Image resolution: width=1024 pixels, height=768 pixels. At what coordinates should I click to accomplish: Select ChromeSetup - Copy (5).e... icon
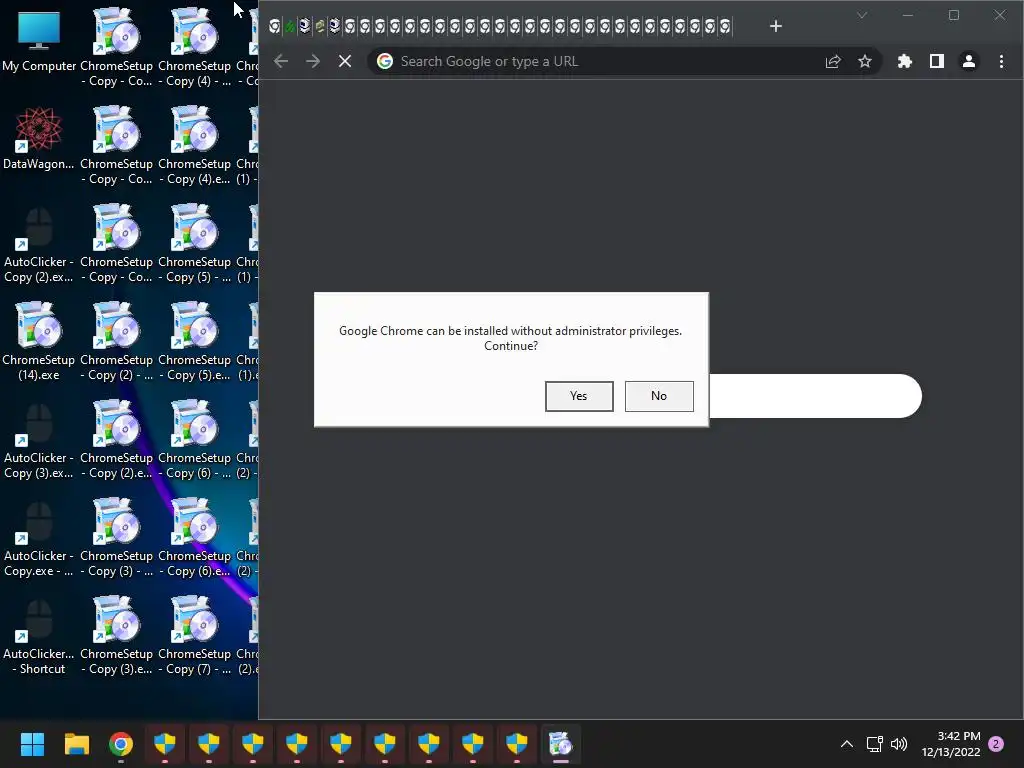point(195,343)
